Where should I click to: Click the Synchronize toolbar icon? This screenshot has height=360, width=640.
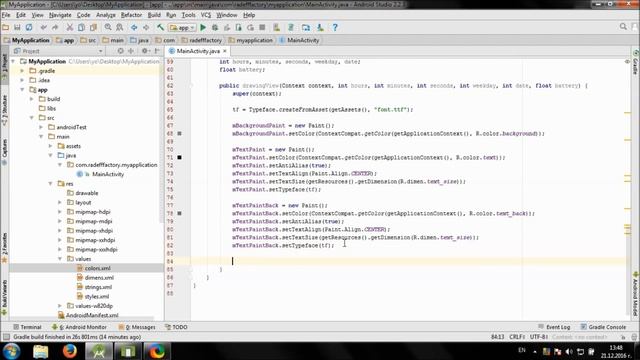[x=29, y=27]
